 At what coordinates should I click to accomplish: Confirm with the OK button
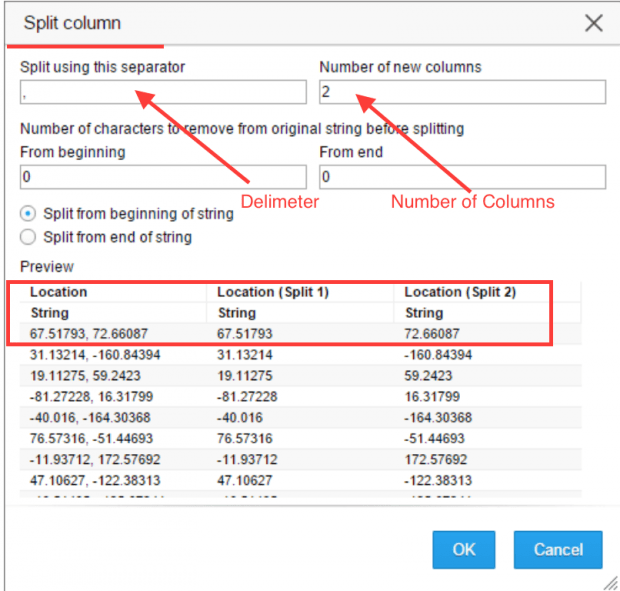[x=463, y=549]
